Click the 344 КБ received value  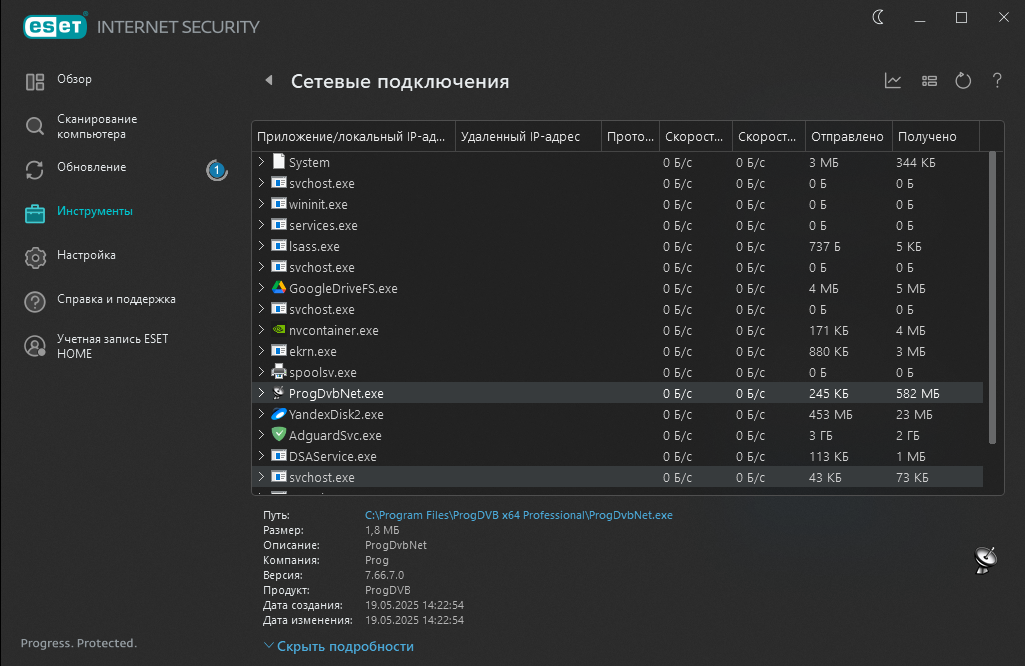pyautogui.click(x=915, y=162)
